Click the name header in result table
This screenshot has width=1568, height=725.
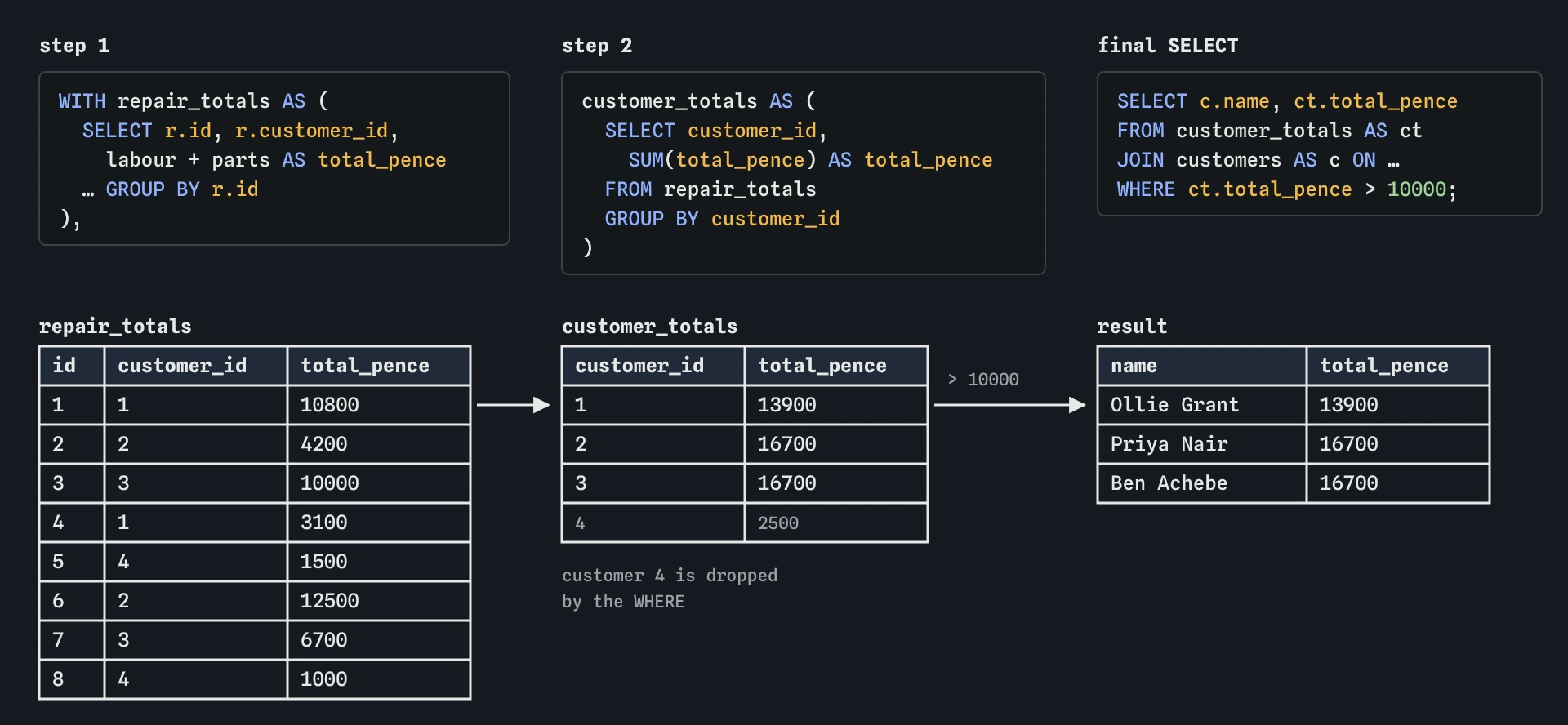click(1202, 366)
